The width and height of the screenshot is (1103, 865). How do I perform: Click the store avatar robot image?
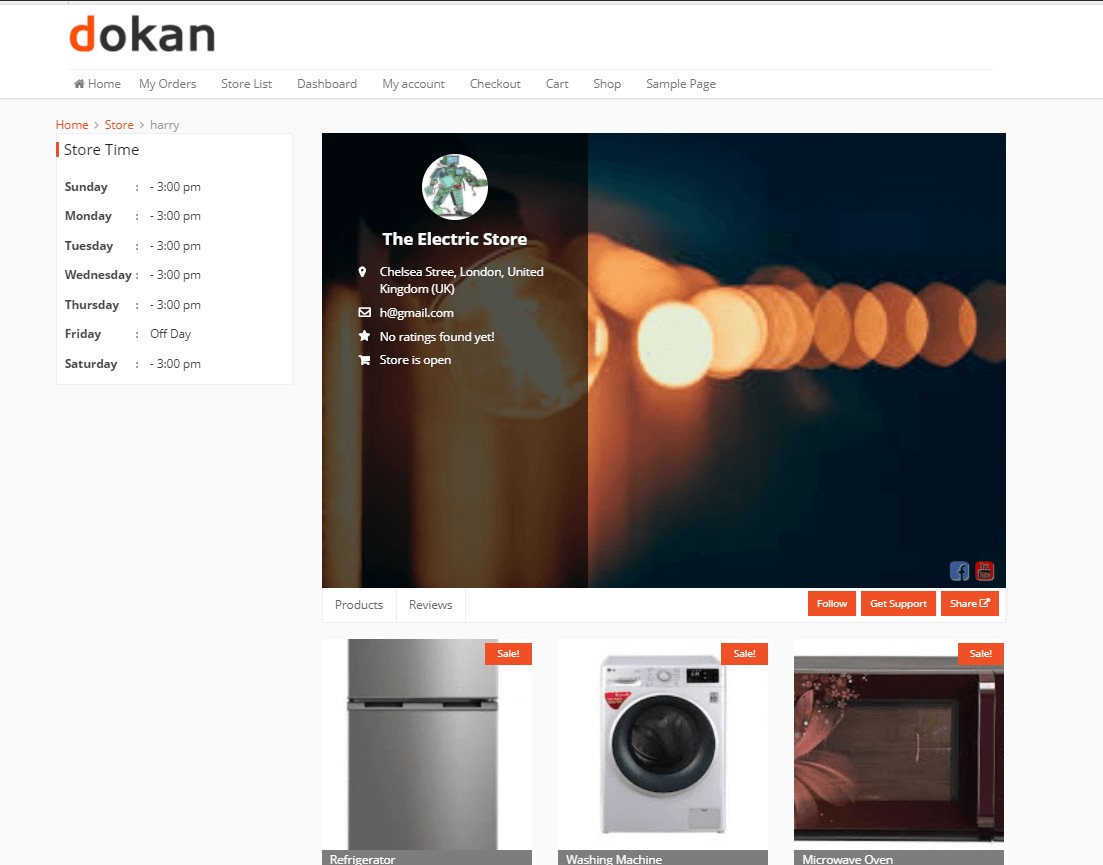pos(455,186)
